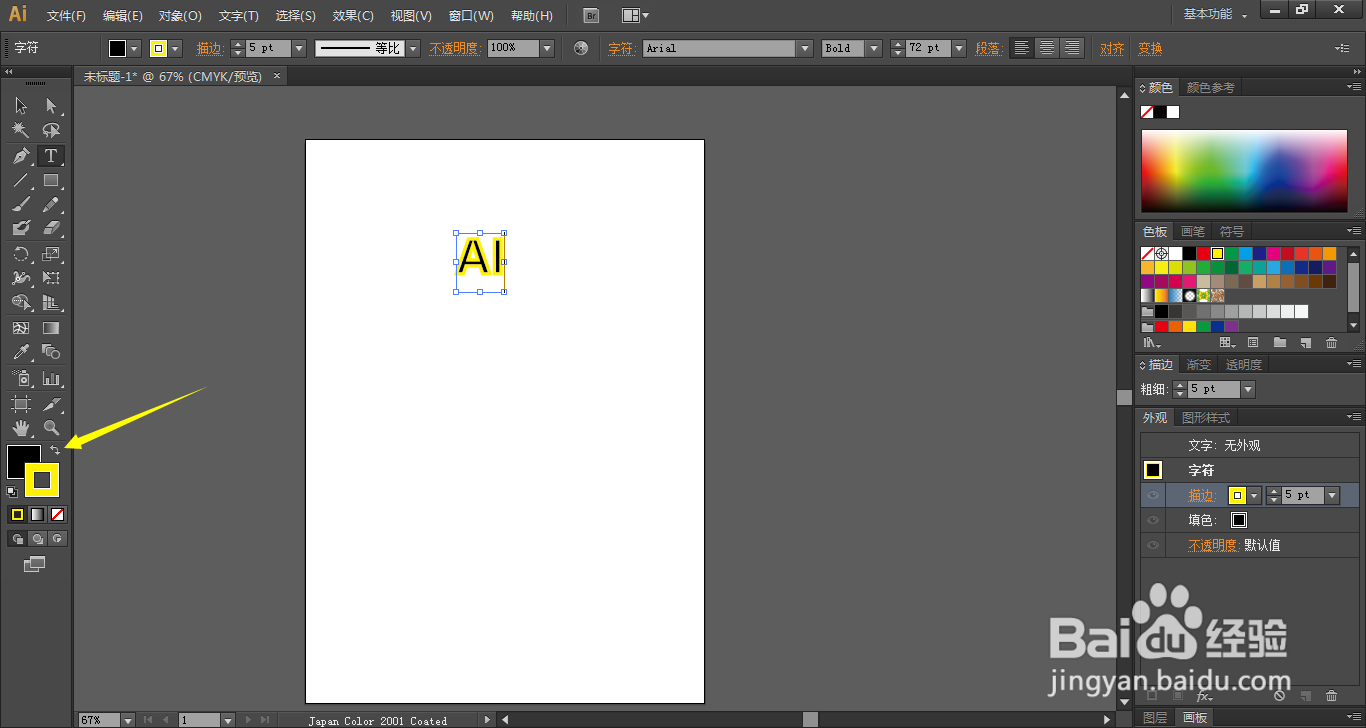This screenshot has width=1366, height=728.
Task: Select the Pencil tool
Action: coord(51,205)
